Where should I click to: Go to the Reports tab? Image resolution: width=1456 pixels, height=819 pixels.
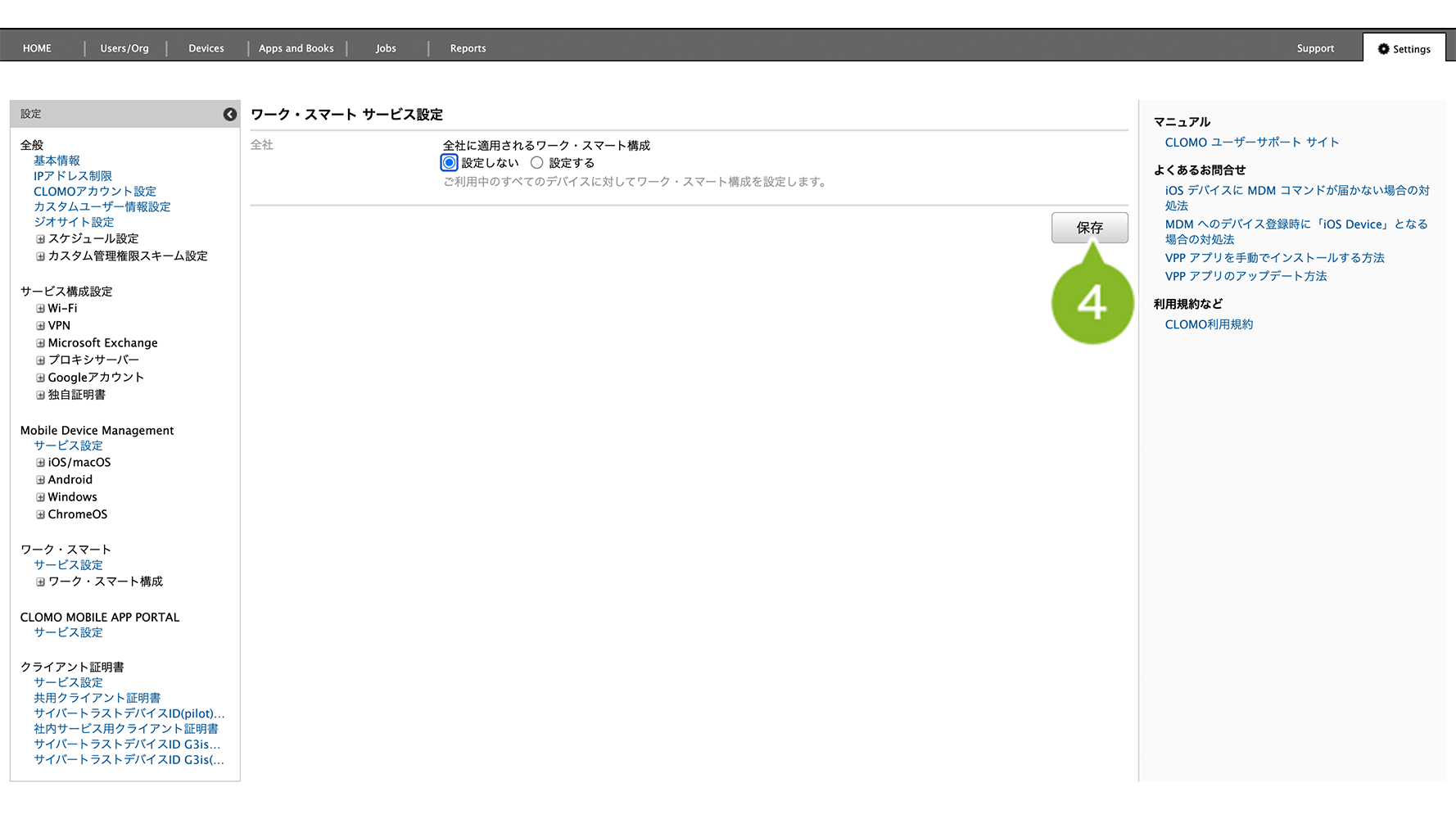pos(468,48)
